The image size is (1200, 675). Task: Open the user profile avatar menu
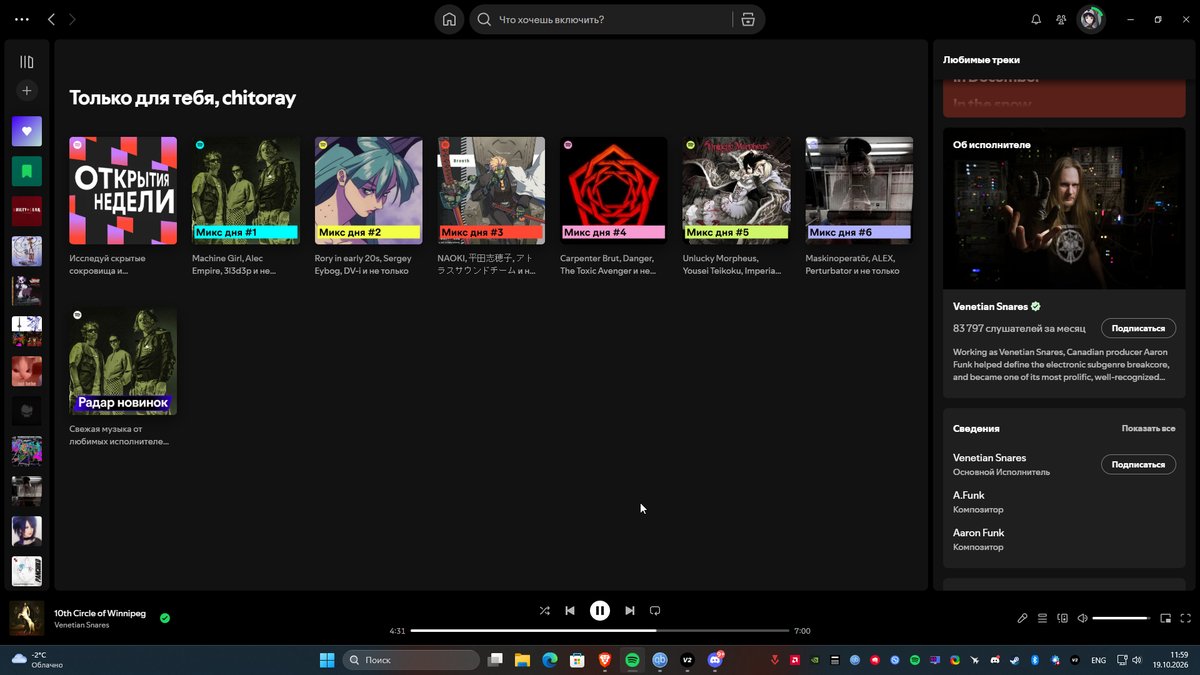pyautogui.click(x=1091, y=19)
